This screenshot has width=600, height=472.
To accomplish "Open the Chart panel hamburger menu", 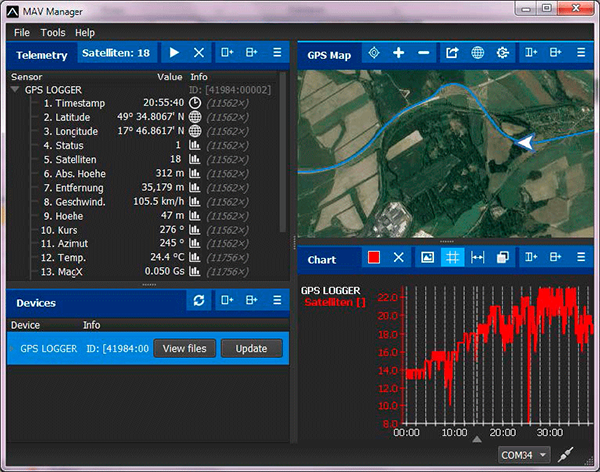I will (581, 258).
